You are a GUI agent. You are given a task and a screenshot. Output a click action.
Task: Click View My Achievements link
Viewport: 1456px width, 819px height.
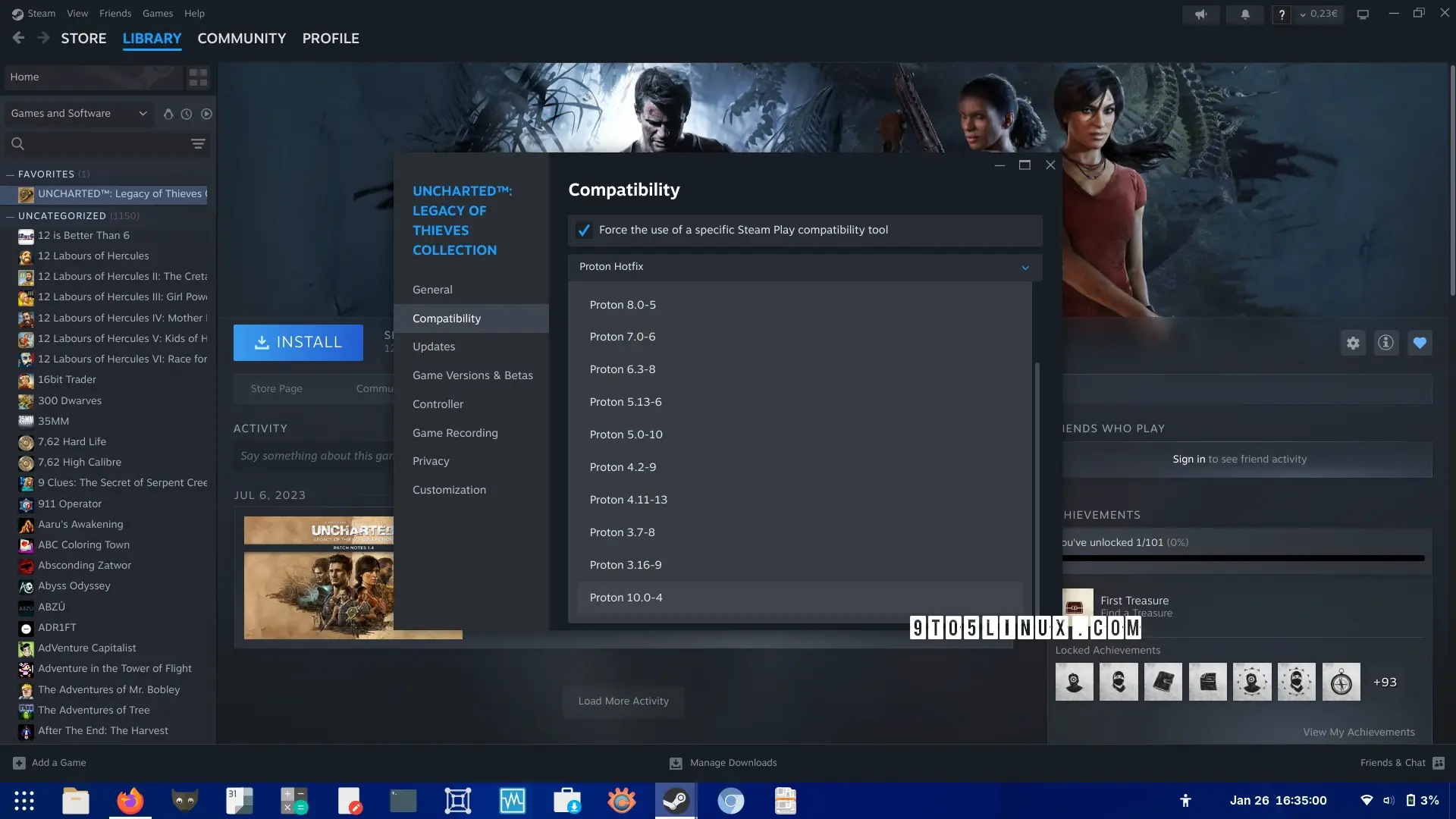pos(1358,732)
